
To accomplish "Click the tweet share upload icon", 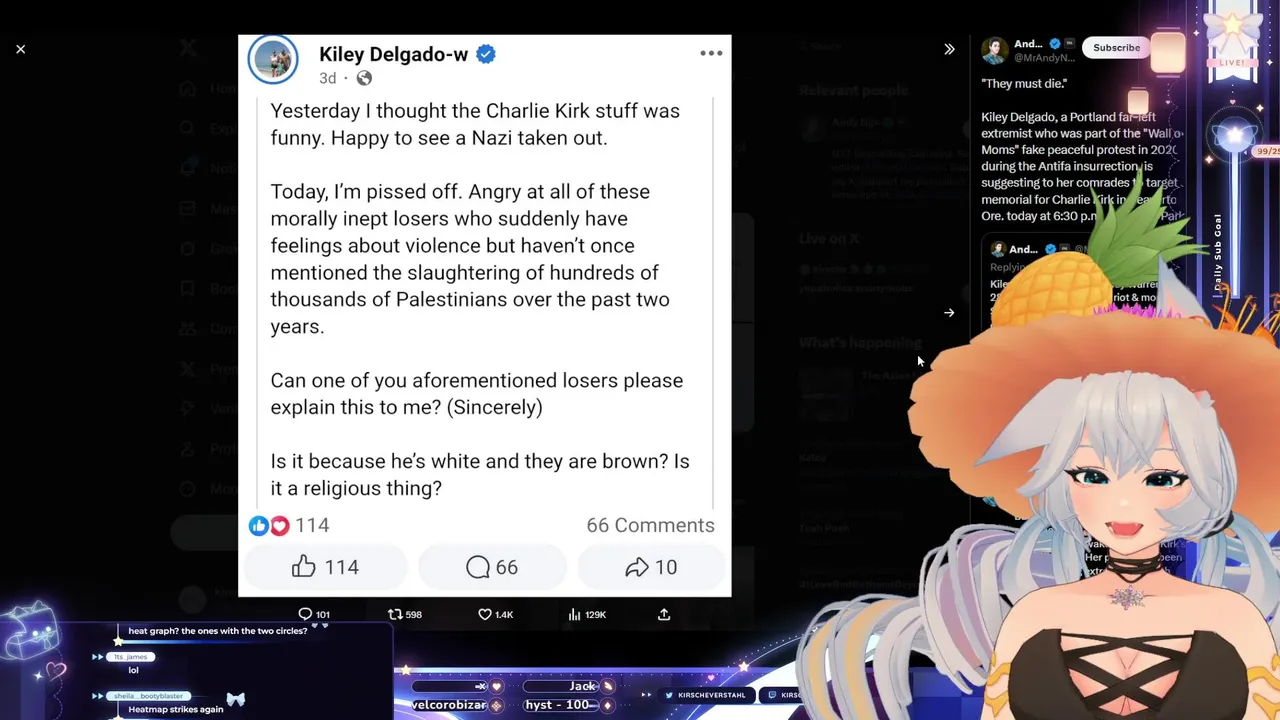I will click(664, 614).
